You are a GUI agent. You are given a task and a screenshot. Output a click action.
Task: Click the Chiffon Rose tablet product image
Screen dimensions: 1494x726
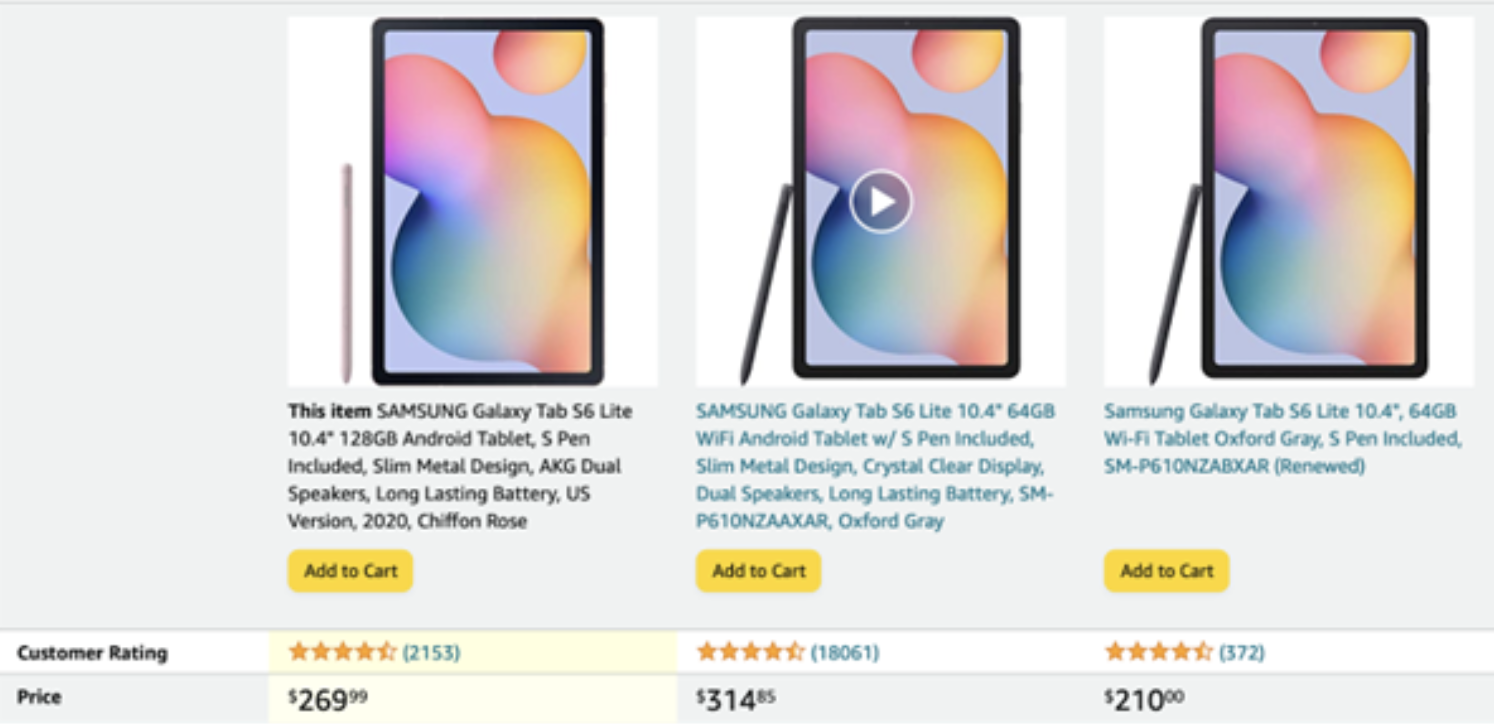(x=472, y=202)
